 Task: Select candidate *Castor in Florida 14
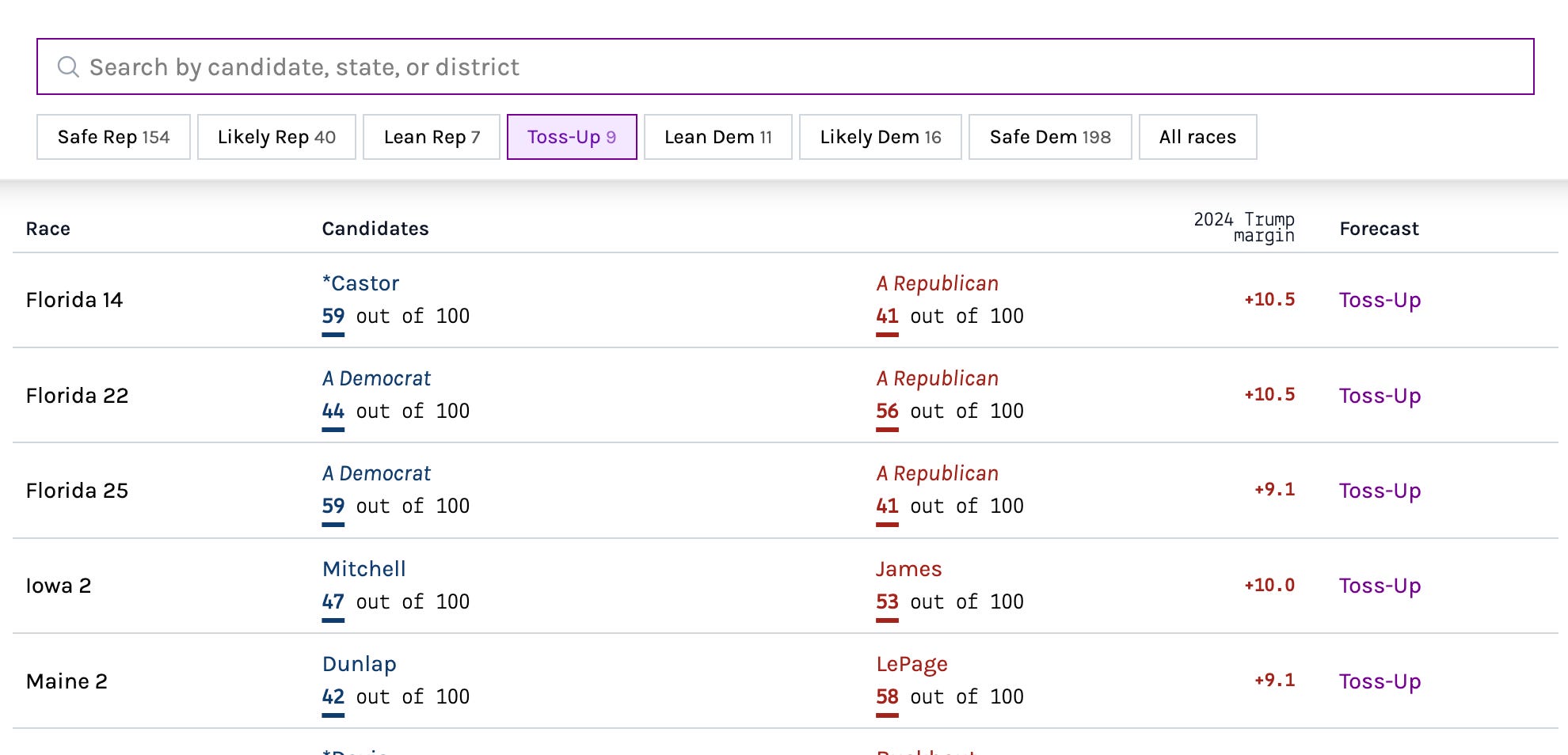coord(361,283)
